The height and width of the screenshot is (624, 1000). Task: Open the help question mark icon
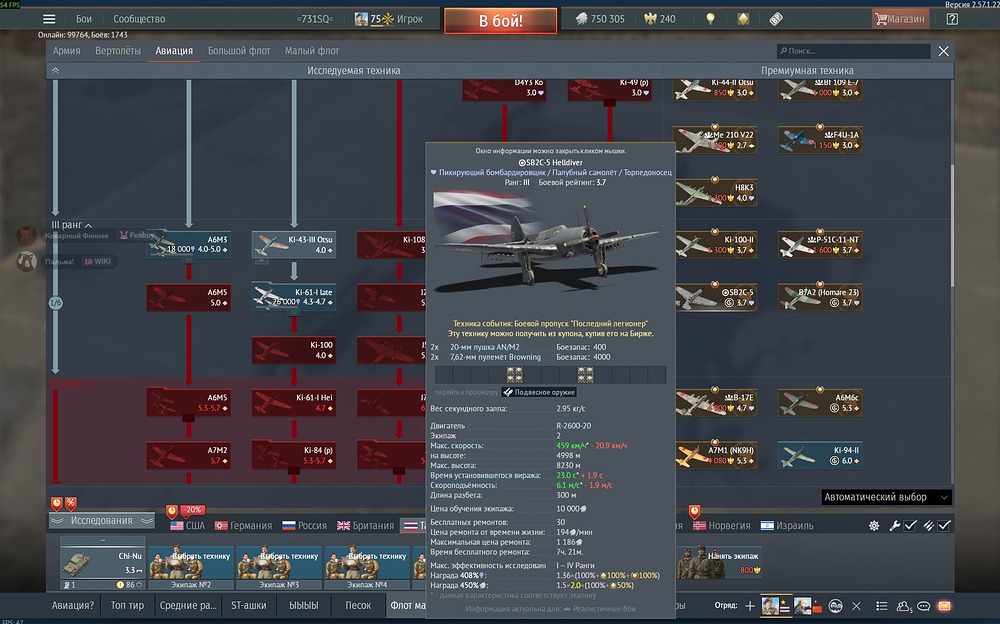(952, 19)
